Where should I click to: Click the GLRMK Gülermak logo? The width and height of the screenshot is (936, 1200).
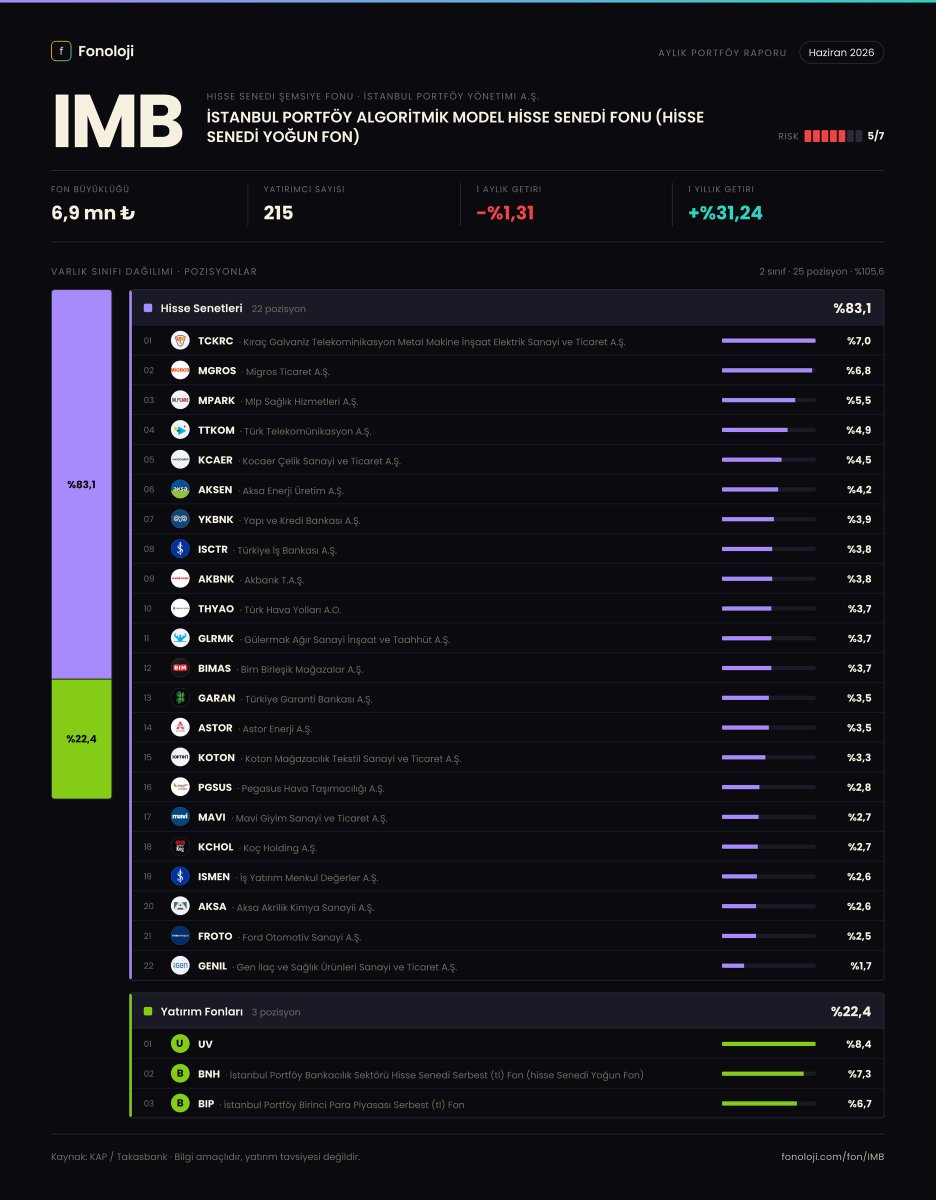click(x=180, y=638)
